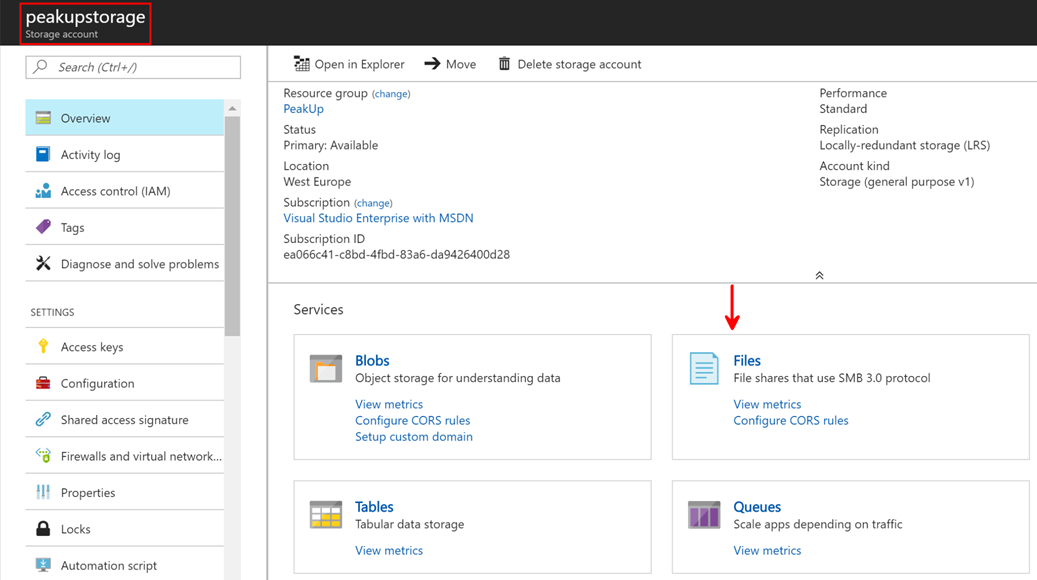The image size is (1037, 580).
Task: Open Firewalls and virtual networks entry
Action: 124,456
